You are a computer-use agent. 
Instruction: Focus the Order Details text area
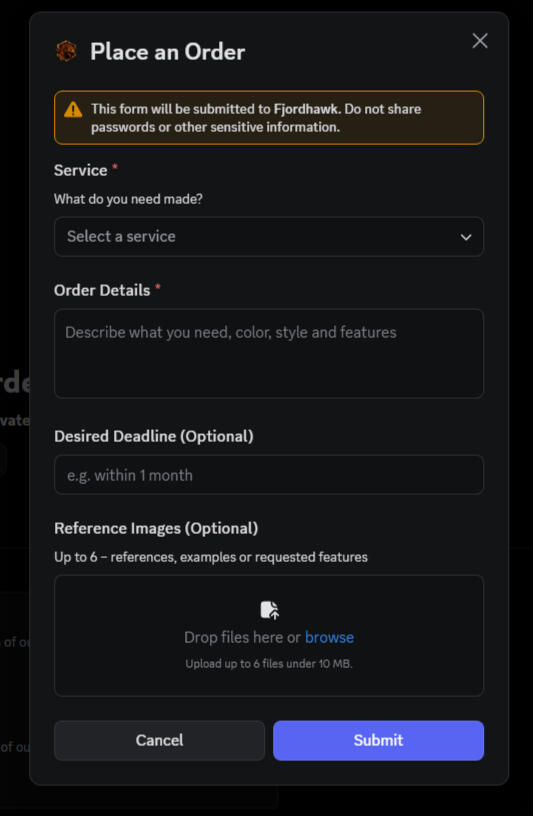click(x=269, y=353)
